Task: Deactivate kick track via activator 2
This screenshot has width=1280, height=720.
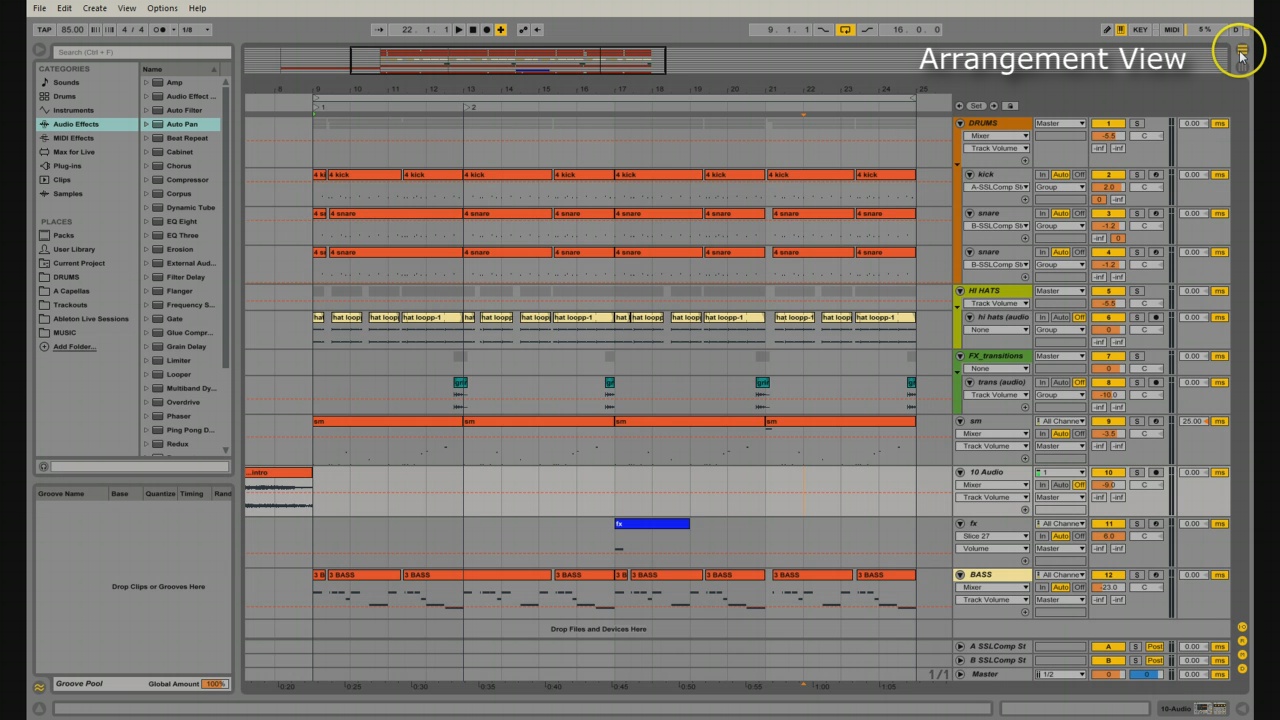Action: pyautogui.click(x=1108, y=175)
